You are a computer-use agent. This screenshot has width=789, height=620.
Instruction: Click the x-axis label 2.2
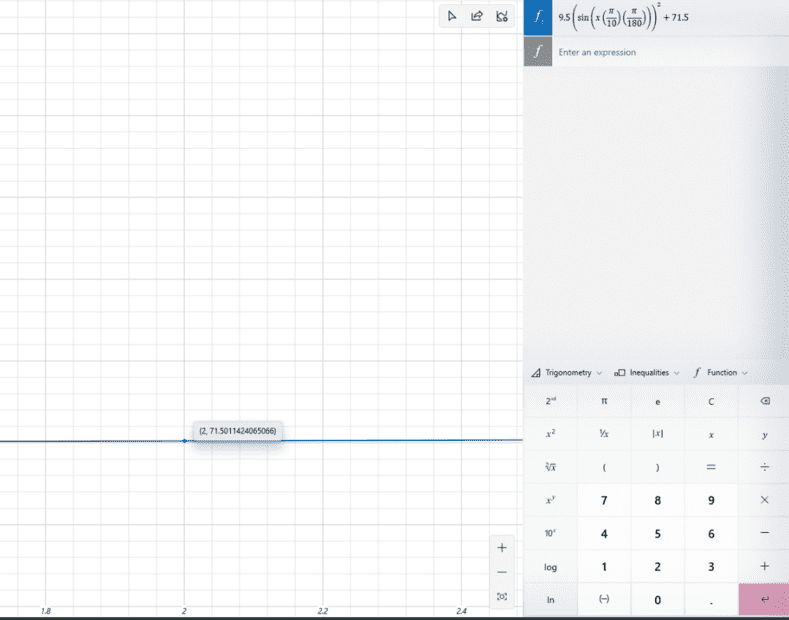[x=323, y=611]
